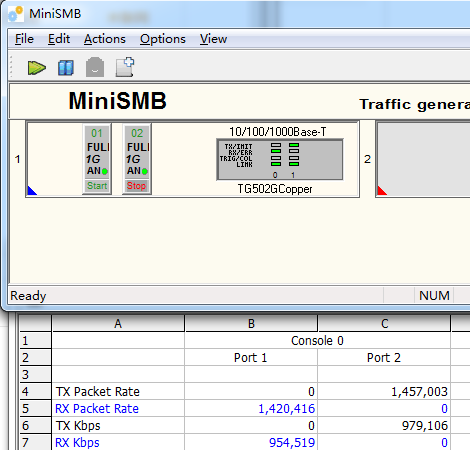Screen dimensions: 470x450
Task: Click the Ready status bar text
Action: click(x=28, y=295)
